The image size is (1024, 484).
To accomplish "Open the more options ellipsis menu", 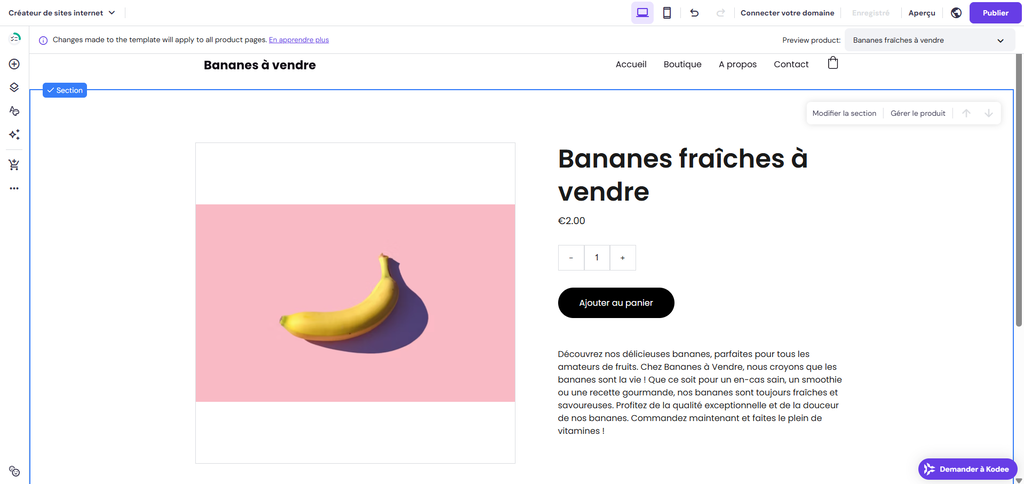I will point(14,188).
